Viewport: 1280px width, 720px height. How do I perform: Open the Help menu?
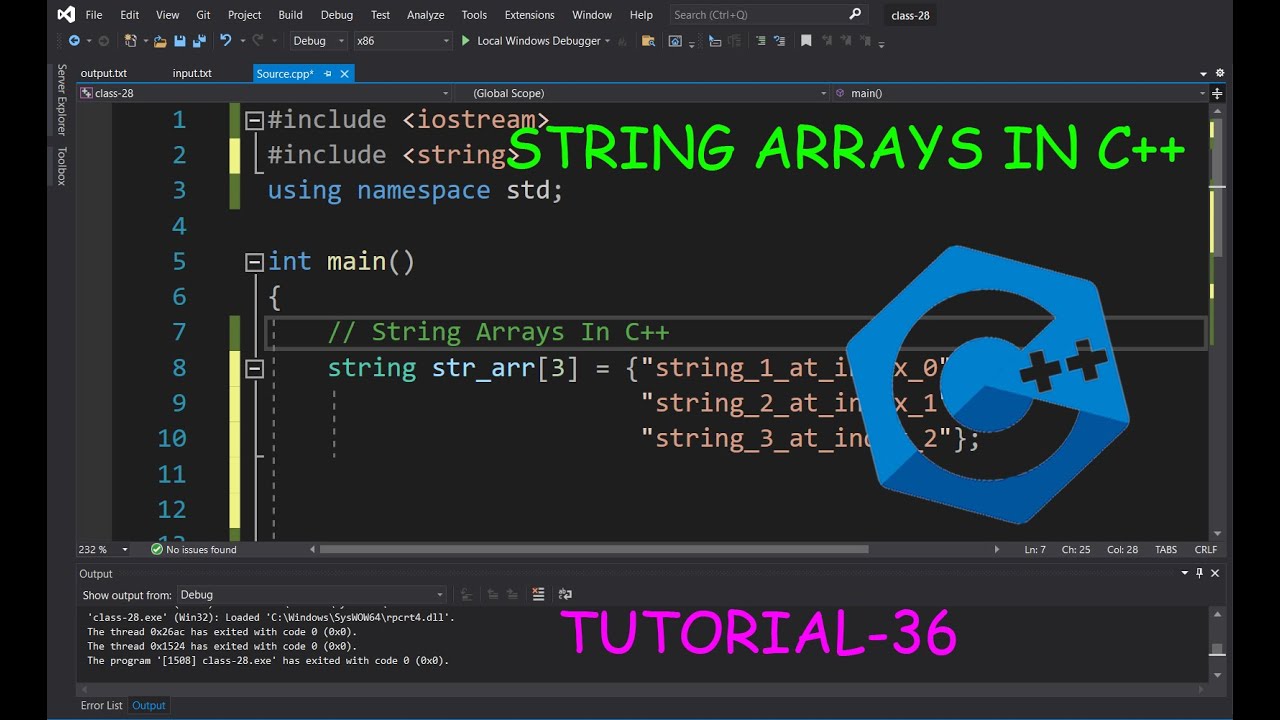(x=641, y=15)
